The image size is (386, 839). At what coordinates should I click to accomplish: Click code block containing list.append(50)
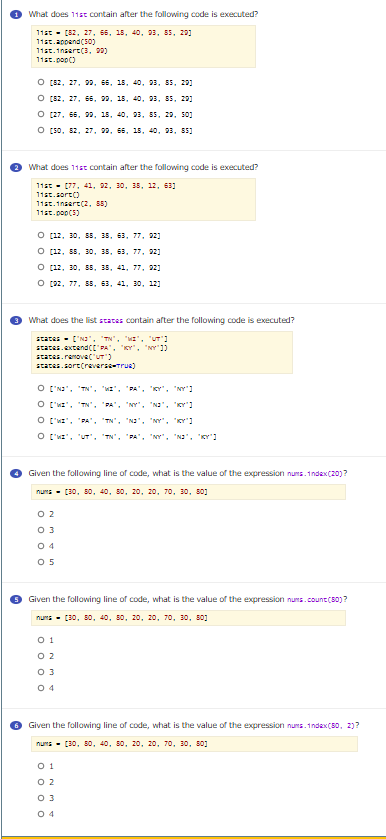(143, 47)
